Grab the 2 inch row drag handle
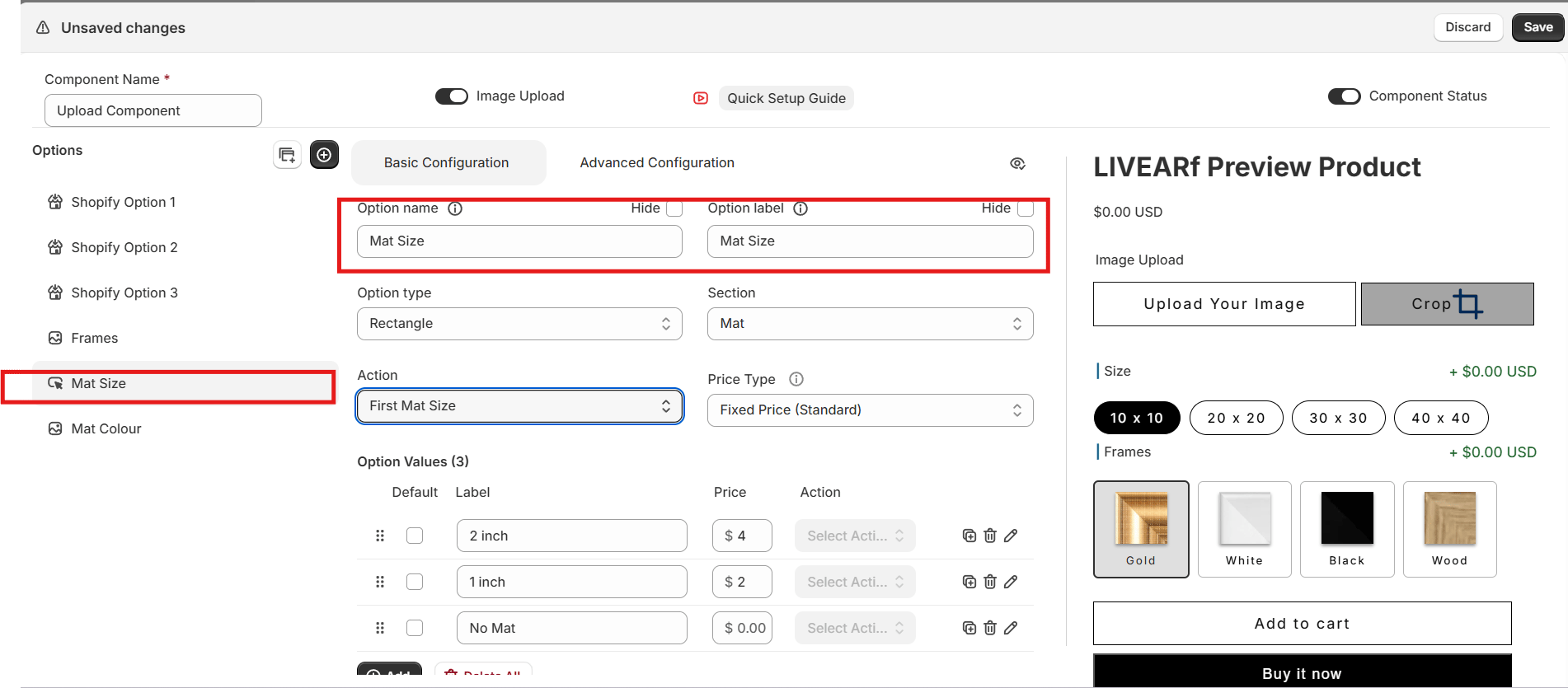1568x688 pixels. (380, 536)
